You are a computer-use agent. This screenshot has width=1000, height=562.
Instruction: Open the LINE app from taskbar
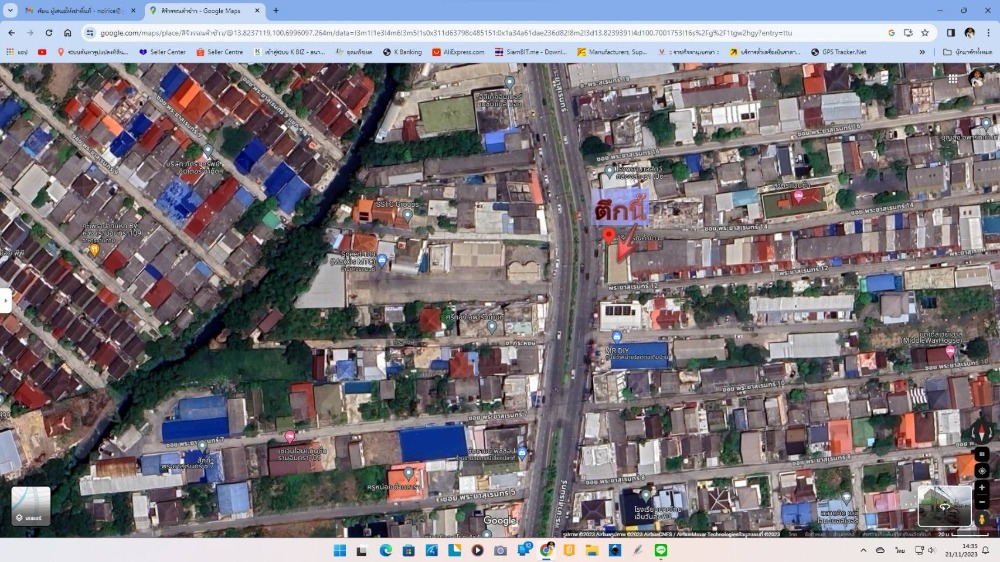[661, 550]
